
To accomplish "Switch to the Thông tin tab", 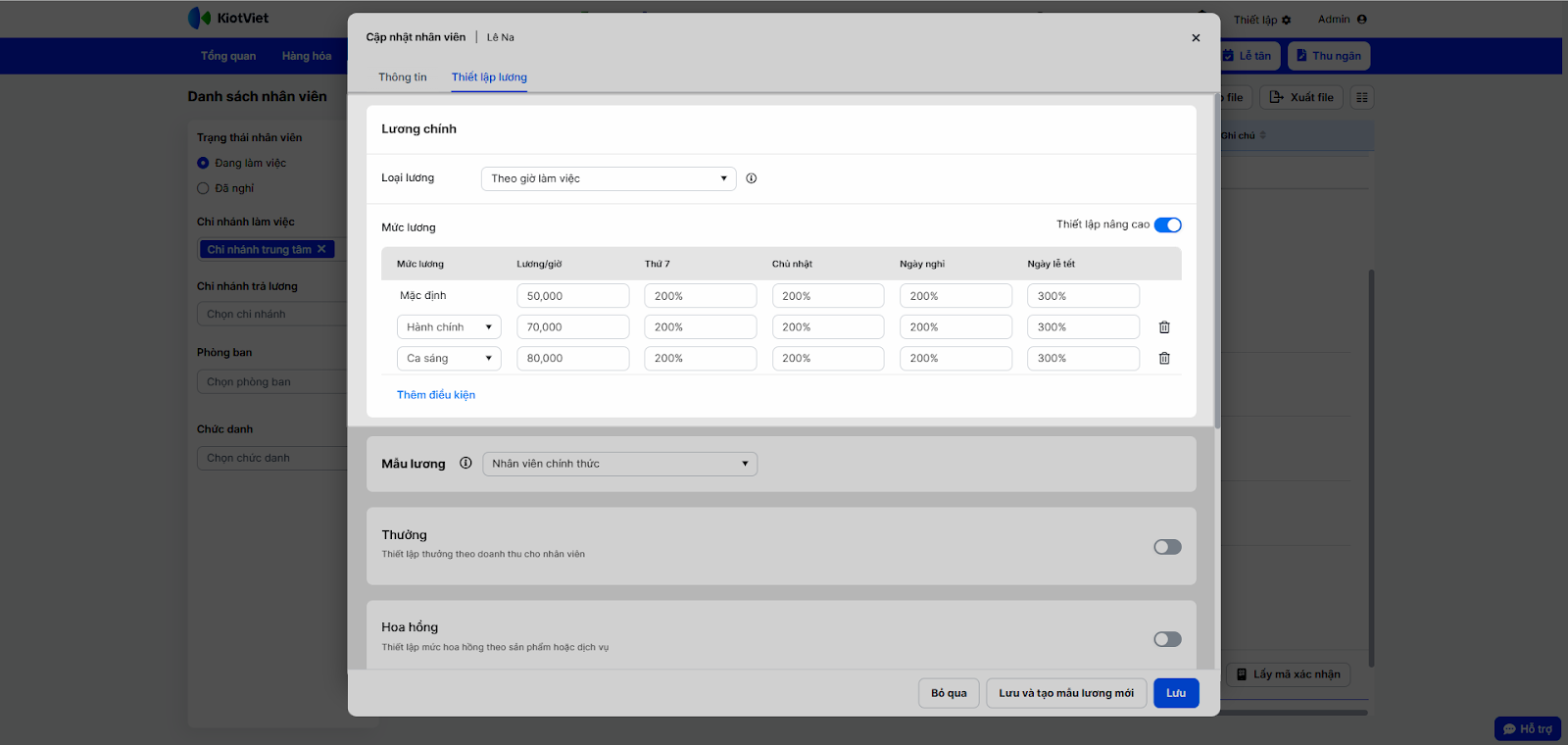I will coord(403,77).
